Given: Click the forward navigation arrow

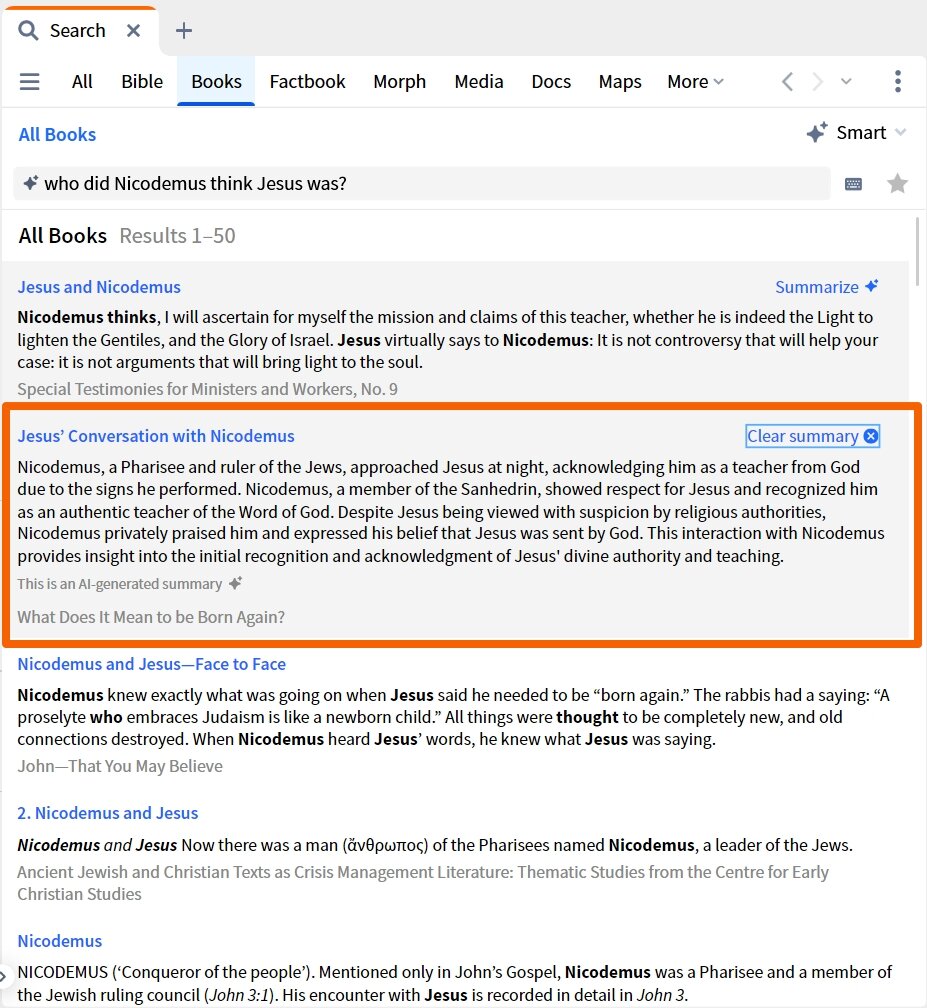Looking at the screenshot, I should pyautogui.click(x=818, y=82).
